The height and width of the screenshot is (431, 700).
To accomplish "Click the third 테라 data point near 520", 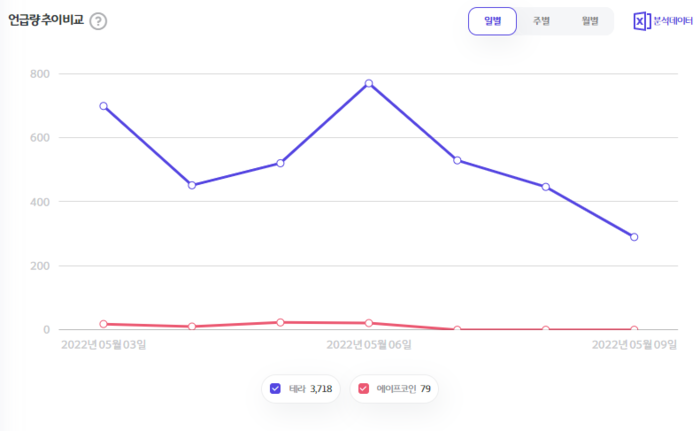I will (280, 163).
